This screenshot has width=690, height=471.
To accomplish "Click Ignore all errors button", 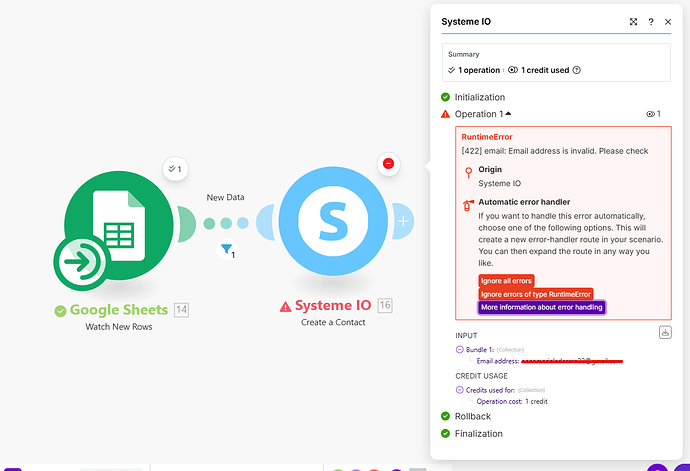I will coord(506,281).
